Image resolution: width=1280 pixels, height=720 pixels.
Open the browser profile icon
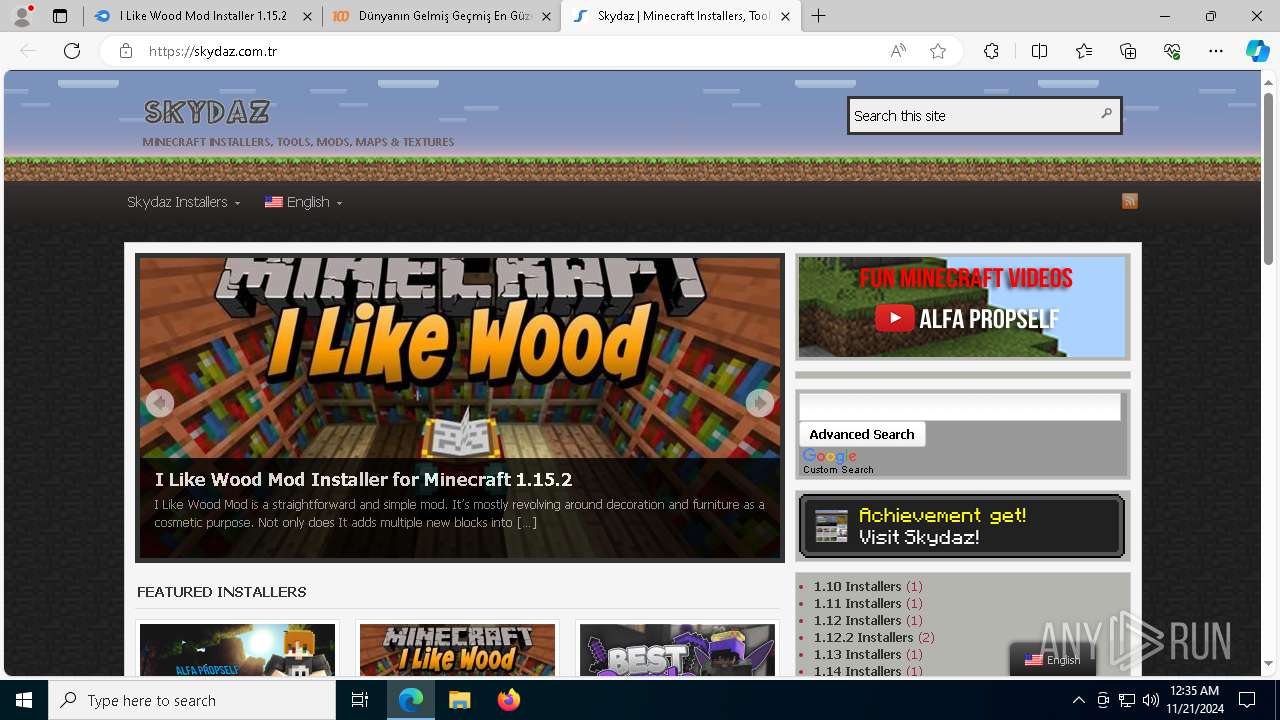click(x=22, y=16)
